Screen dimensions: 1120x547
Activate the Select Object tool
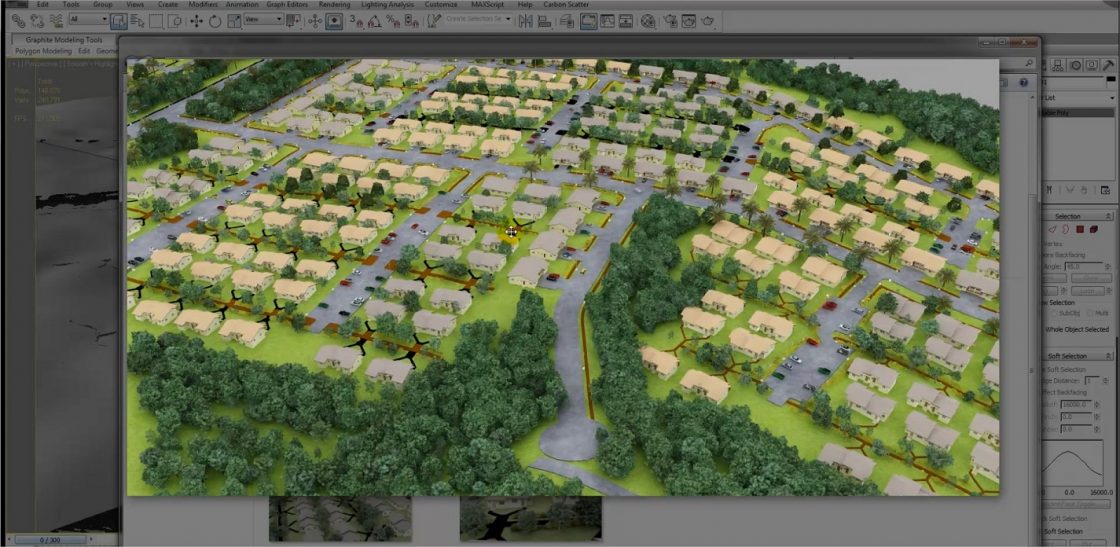tap(119, 20)
